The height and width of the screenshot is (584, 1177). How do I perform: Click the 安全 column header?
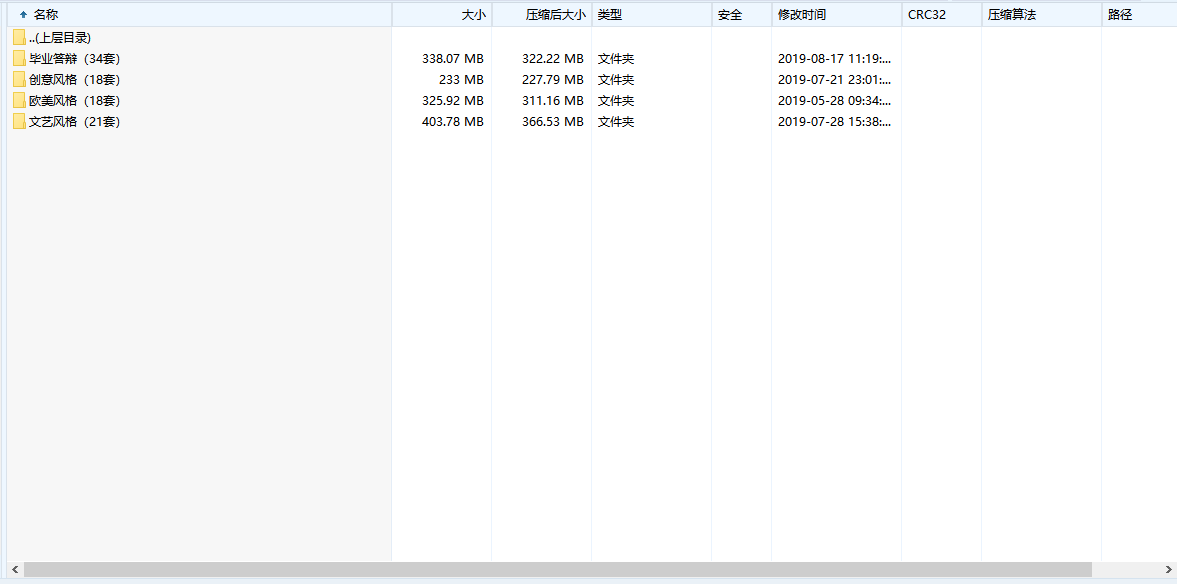730,15
